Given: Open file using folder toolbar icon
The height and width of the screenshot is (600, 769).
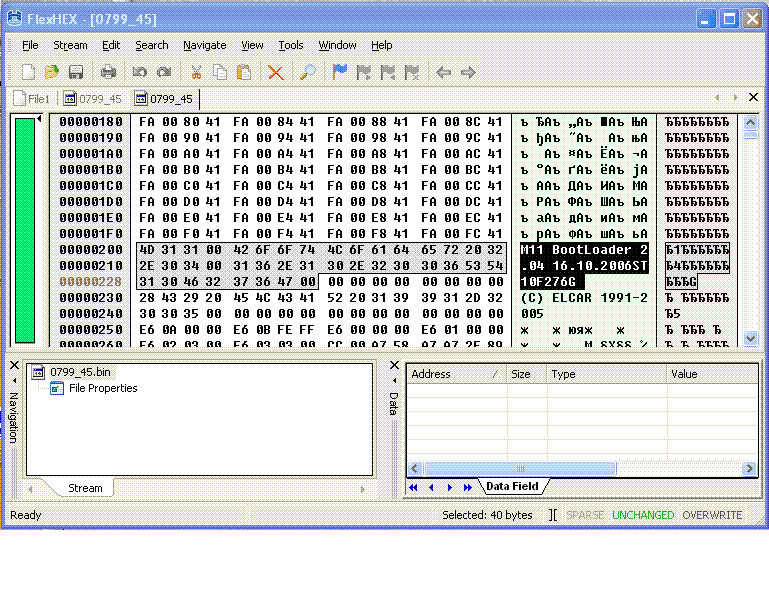Looking at the screenshot, I should pos(51,73).
